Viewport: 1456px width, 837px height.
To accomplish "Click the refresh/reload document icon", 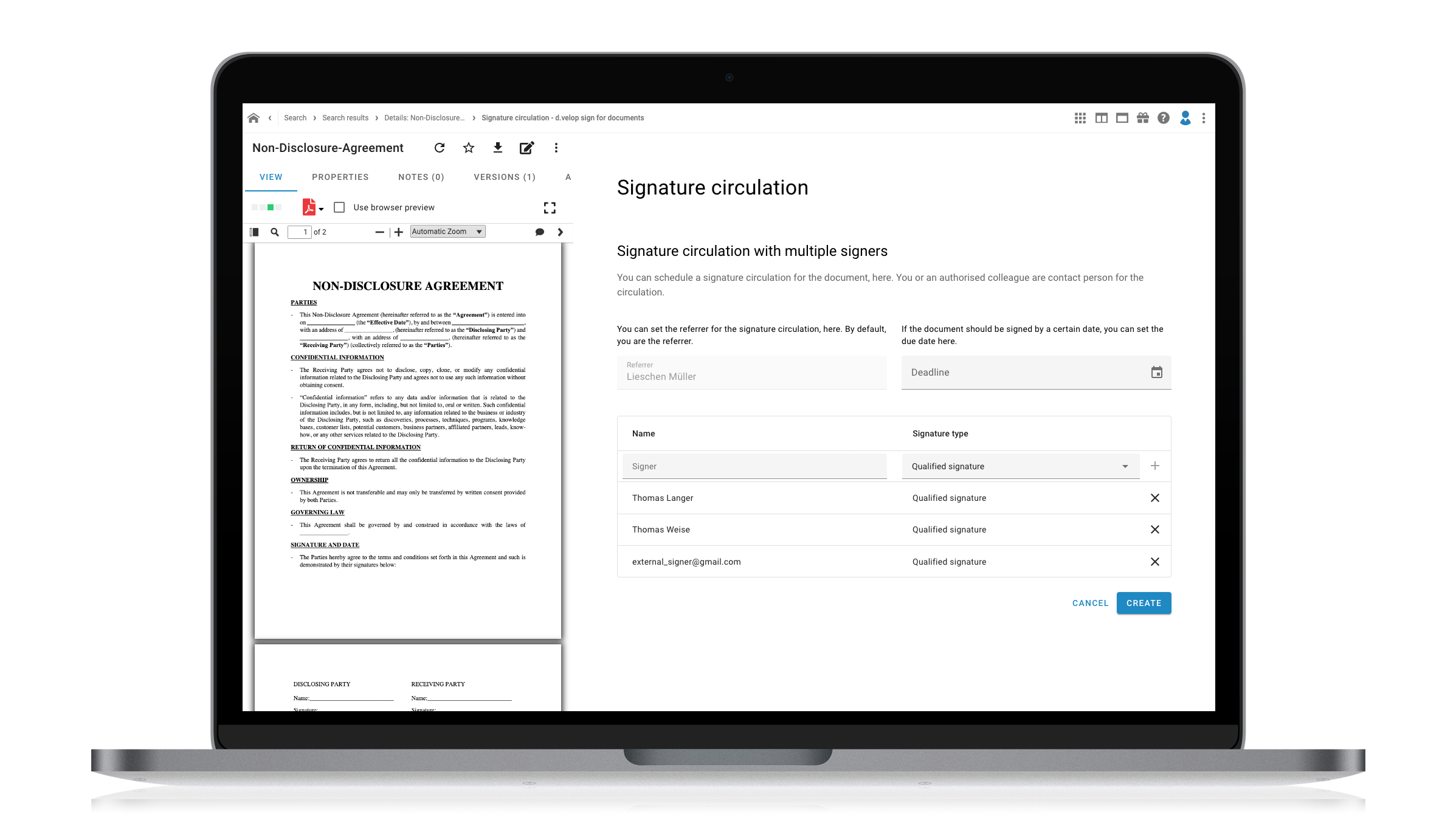I will tap(439, 148).
